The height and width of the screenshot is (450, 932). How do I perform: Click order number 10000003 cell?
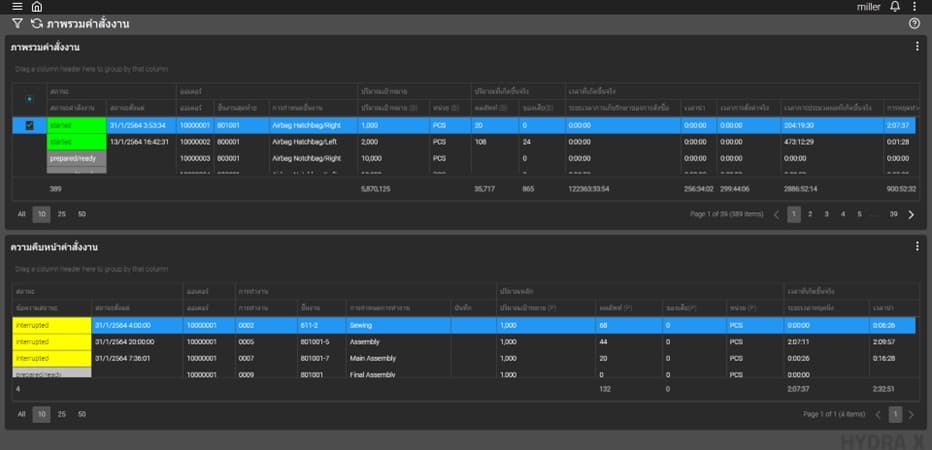pos(195,159)
